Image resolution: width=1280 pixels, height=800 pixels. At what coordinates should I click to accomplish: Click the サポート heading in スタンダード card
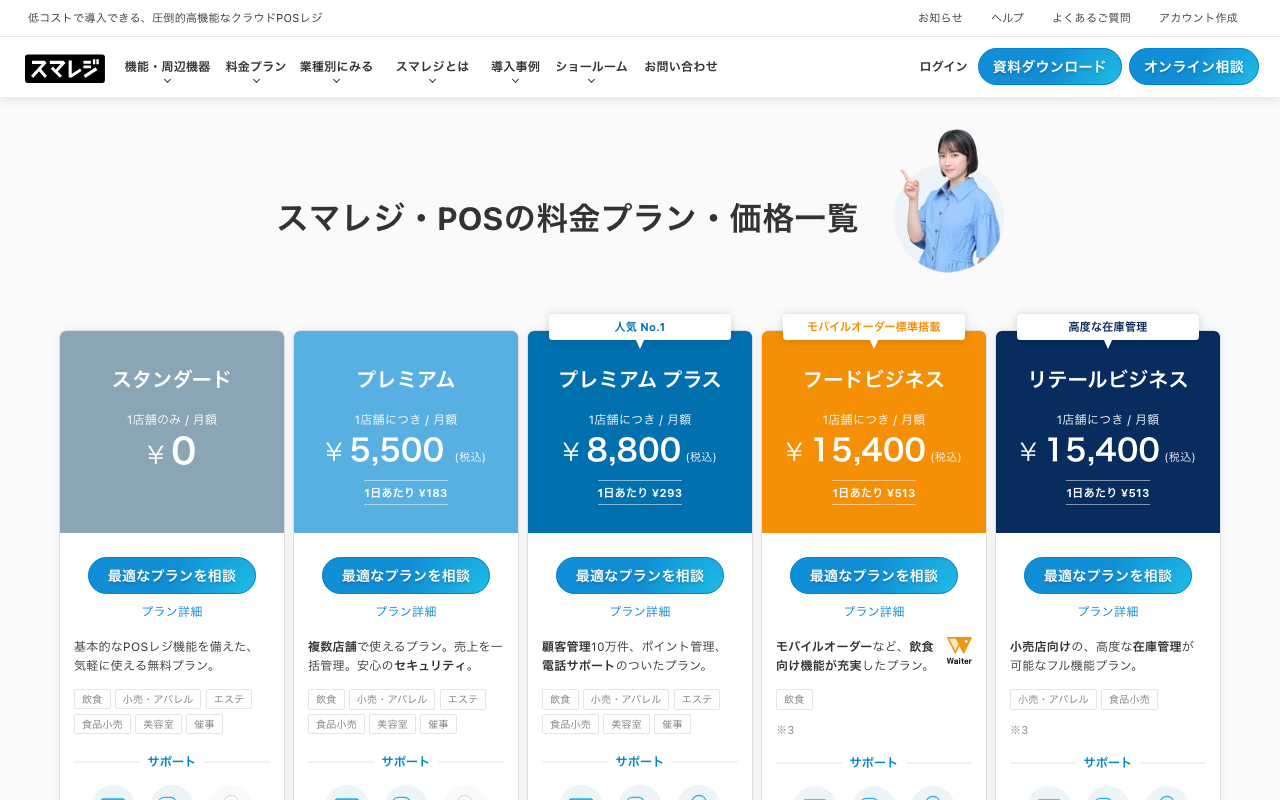[x=172, y=762]
